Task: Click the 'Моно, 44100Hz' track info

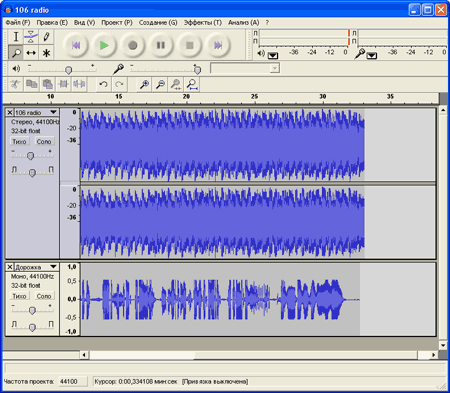Action: tap(32, 277)
